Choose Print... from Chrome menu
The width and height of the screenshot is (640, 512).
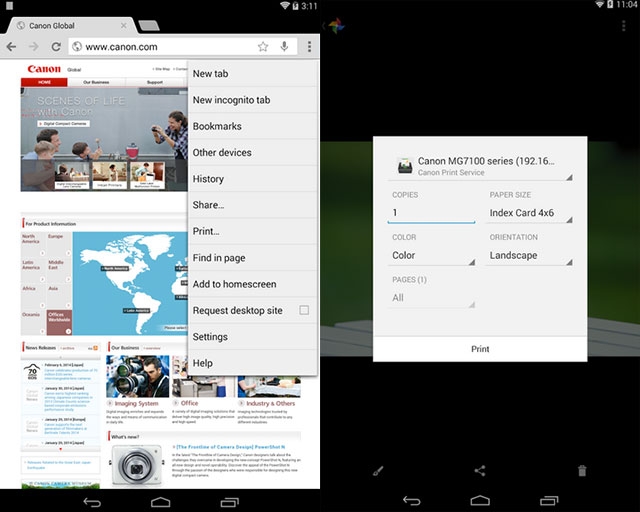pos(206,231)
